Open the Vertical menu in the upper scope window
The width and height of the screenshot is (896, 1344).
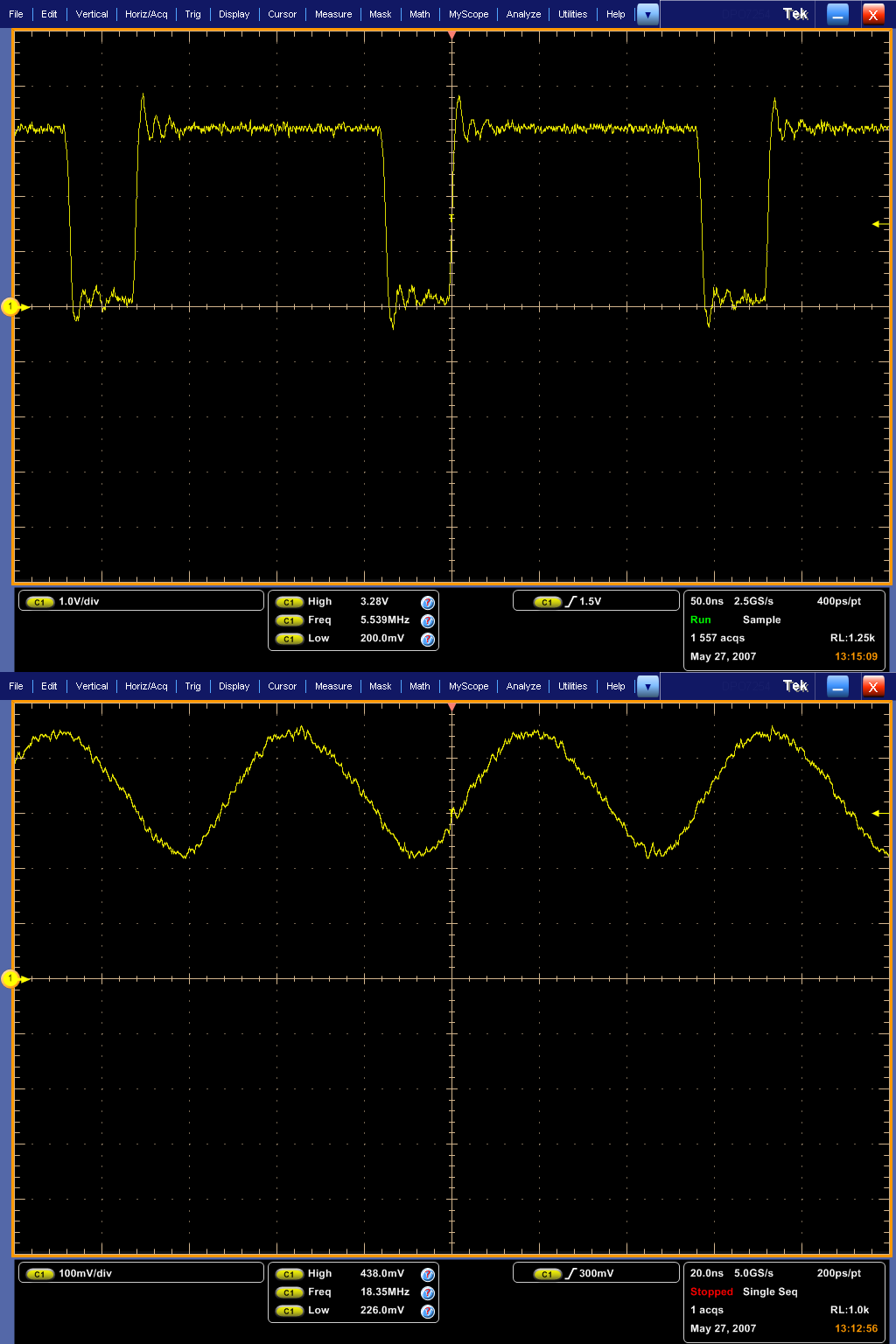pos(92,14)
